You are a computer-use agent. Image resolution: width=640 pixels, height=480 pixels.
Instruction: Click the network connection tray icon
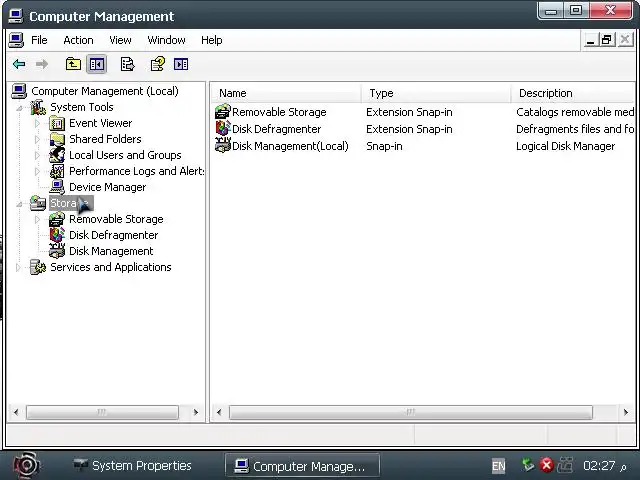[x=566, y=465]
